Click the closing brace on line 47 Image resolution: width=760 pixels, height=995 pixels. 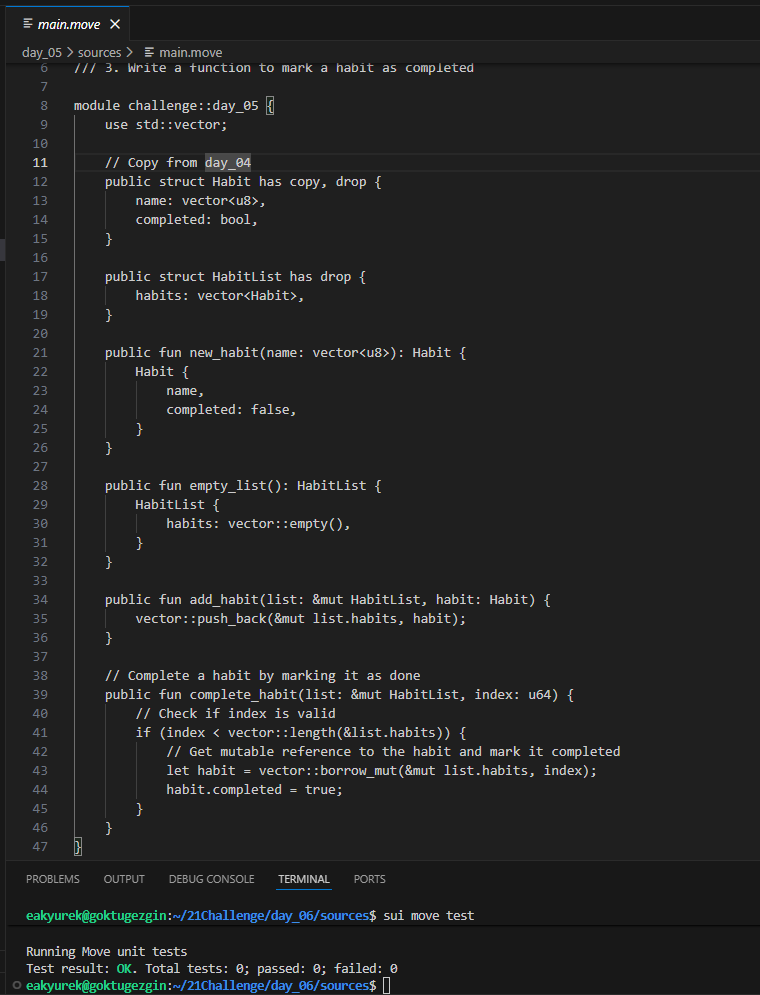coord(77,847)
